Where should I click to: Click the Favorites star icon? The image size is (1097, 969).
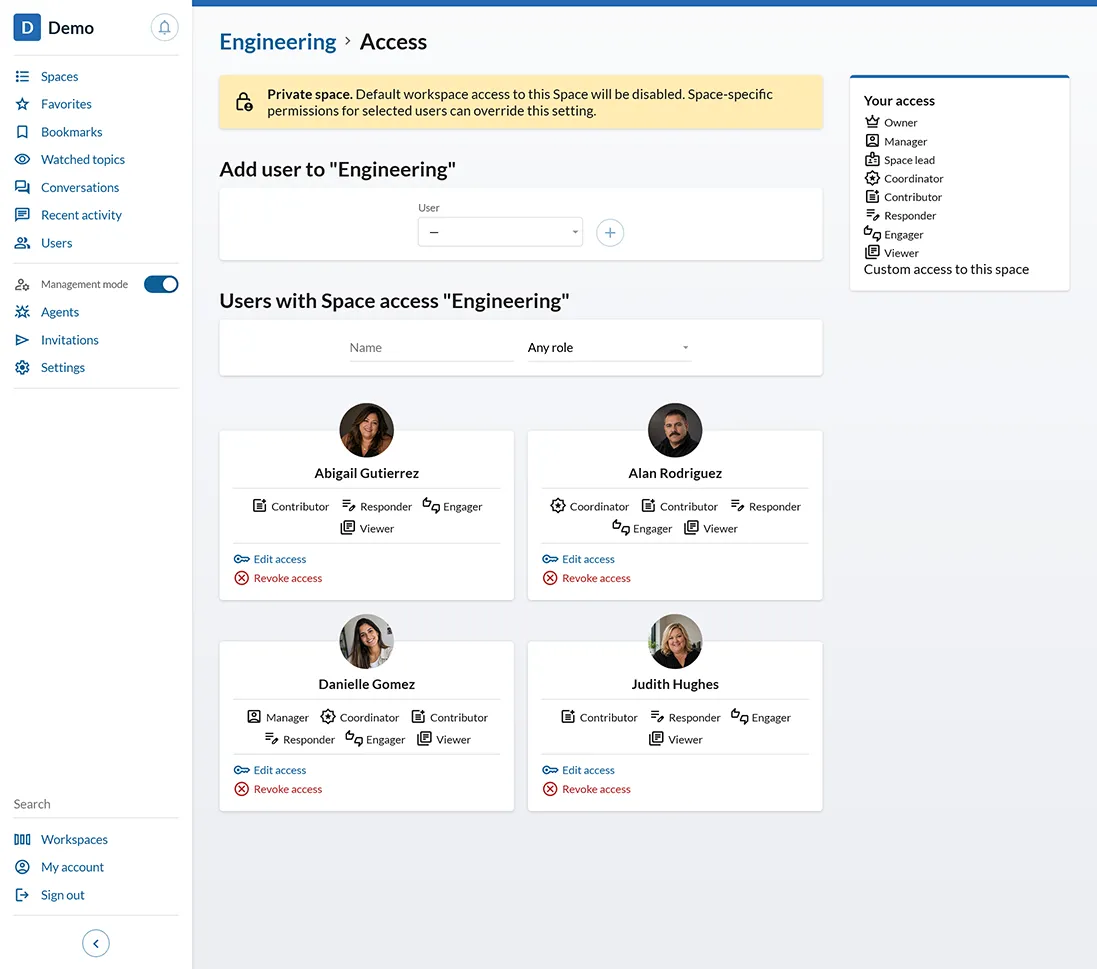pos(22,104)
